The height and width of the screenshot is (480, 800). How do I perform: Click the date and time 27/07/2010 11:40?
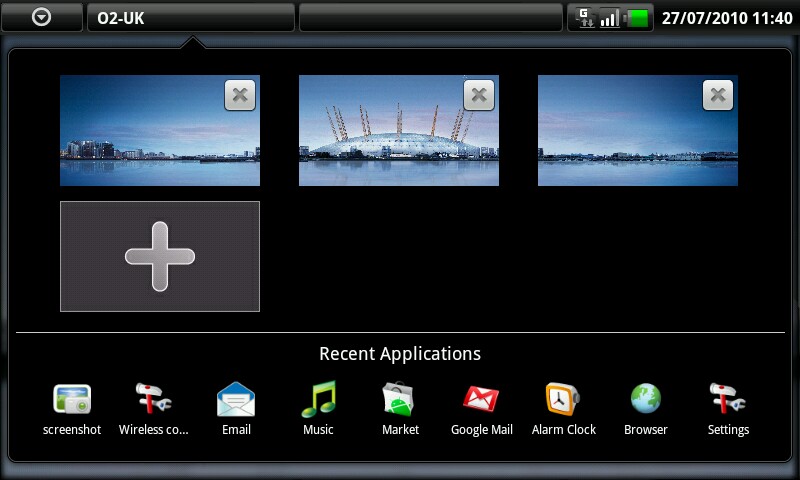[x=727, y=18]
